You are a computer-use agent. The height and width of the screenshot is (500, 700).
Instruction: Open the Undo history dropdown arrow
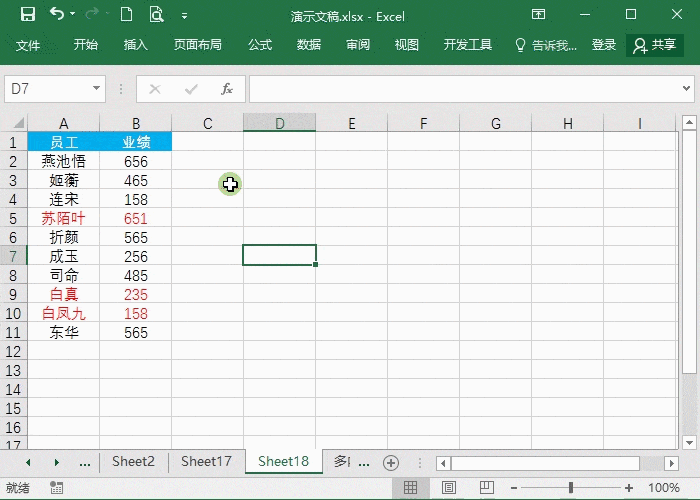[72, 14]
